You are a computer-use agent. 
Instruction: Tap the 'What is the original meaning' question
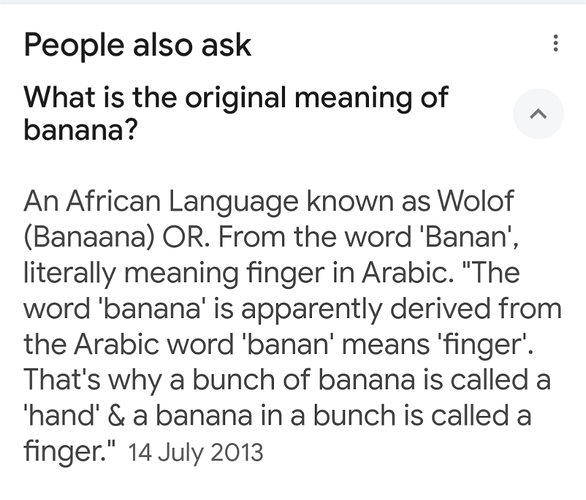235,114
